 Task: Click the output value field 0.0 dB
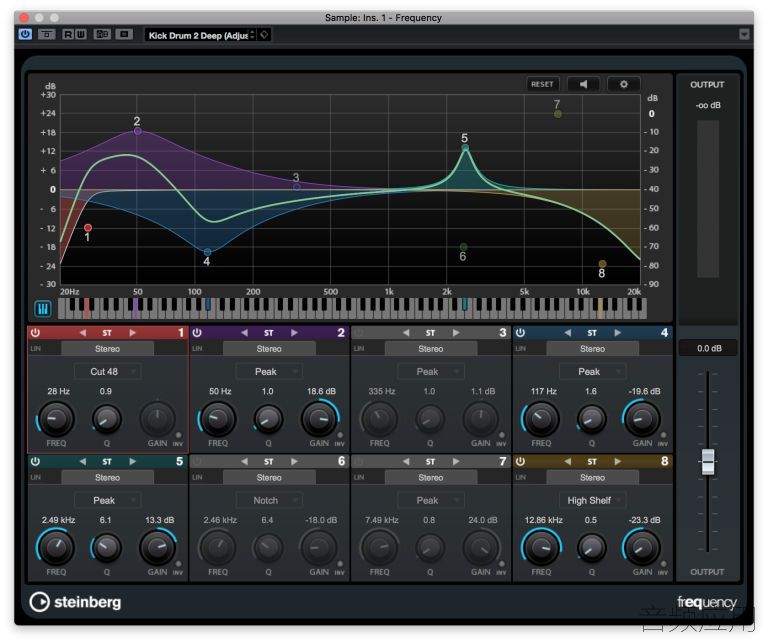[x=709, y=348]
